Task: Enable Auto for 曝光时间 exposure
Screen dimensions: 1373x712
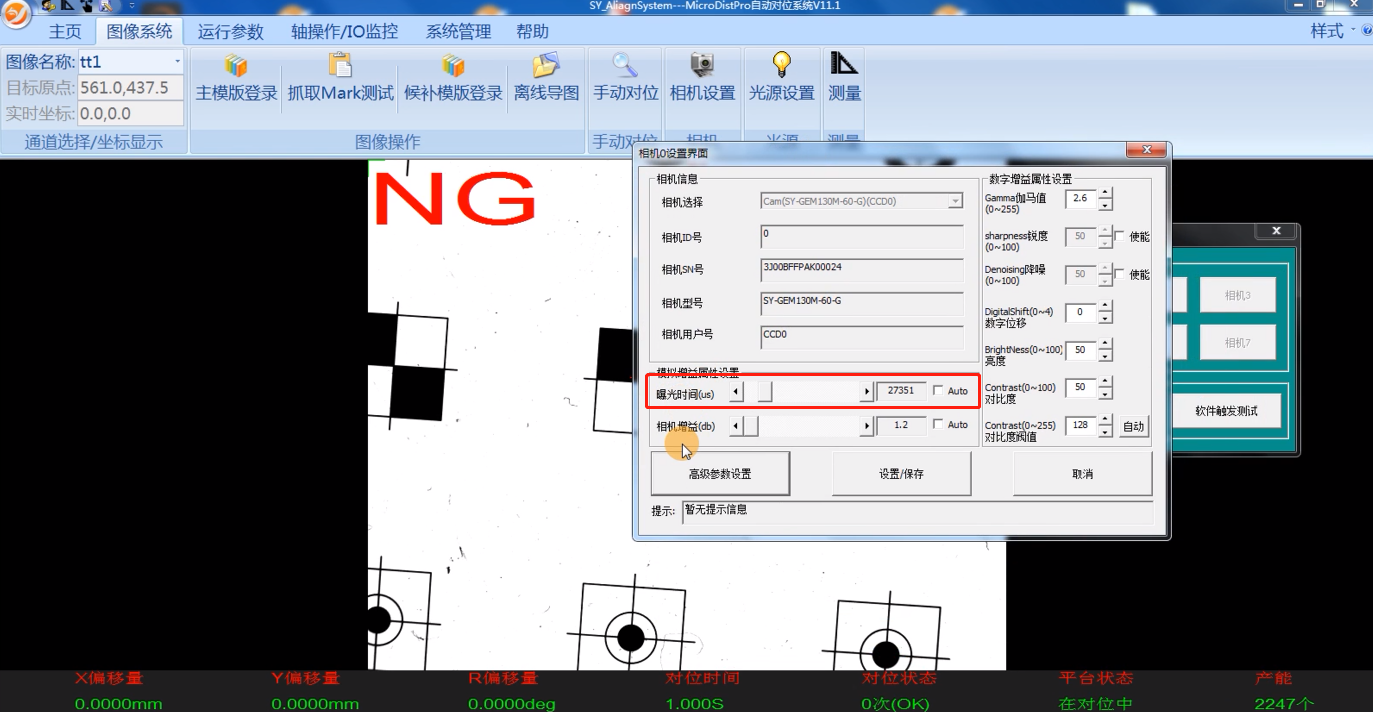Action: click(x=938, y=391)
